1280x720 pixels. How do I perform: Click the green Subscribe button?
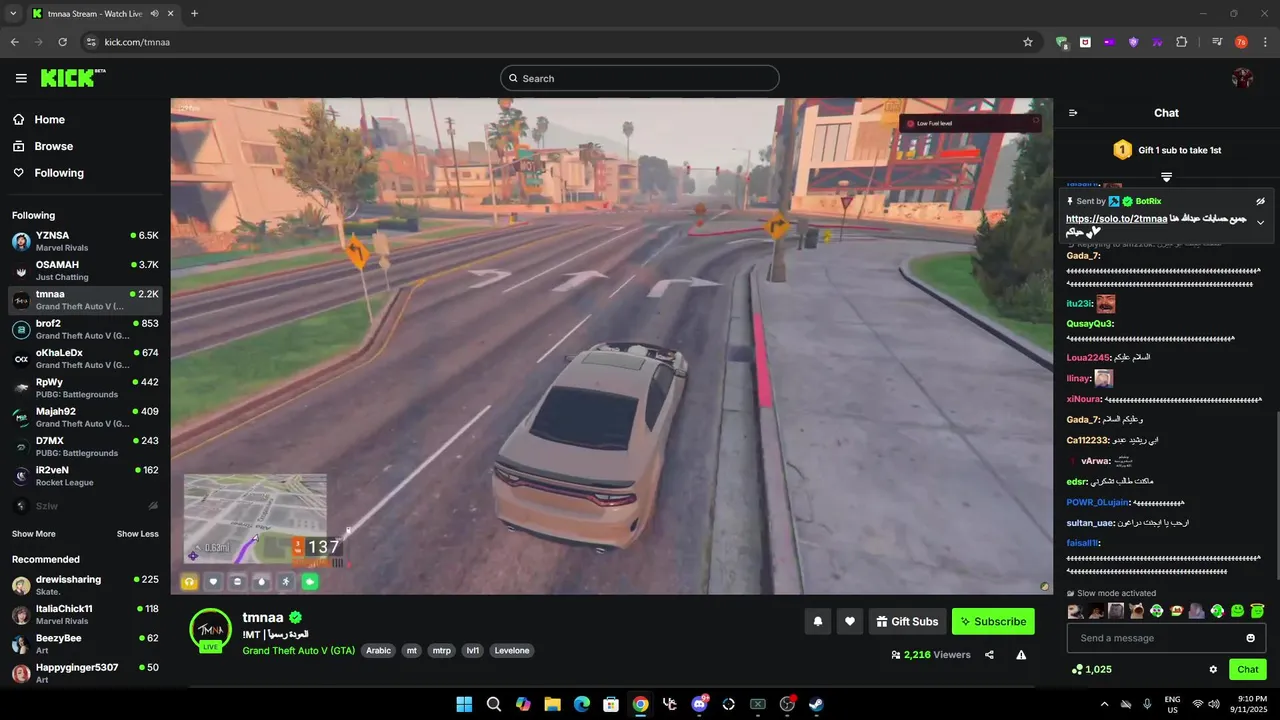[x=993, y=621]
